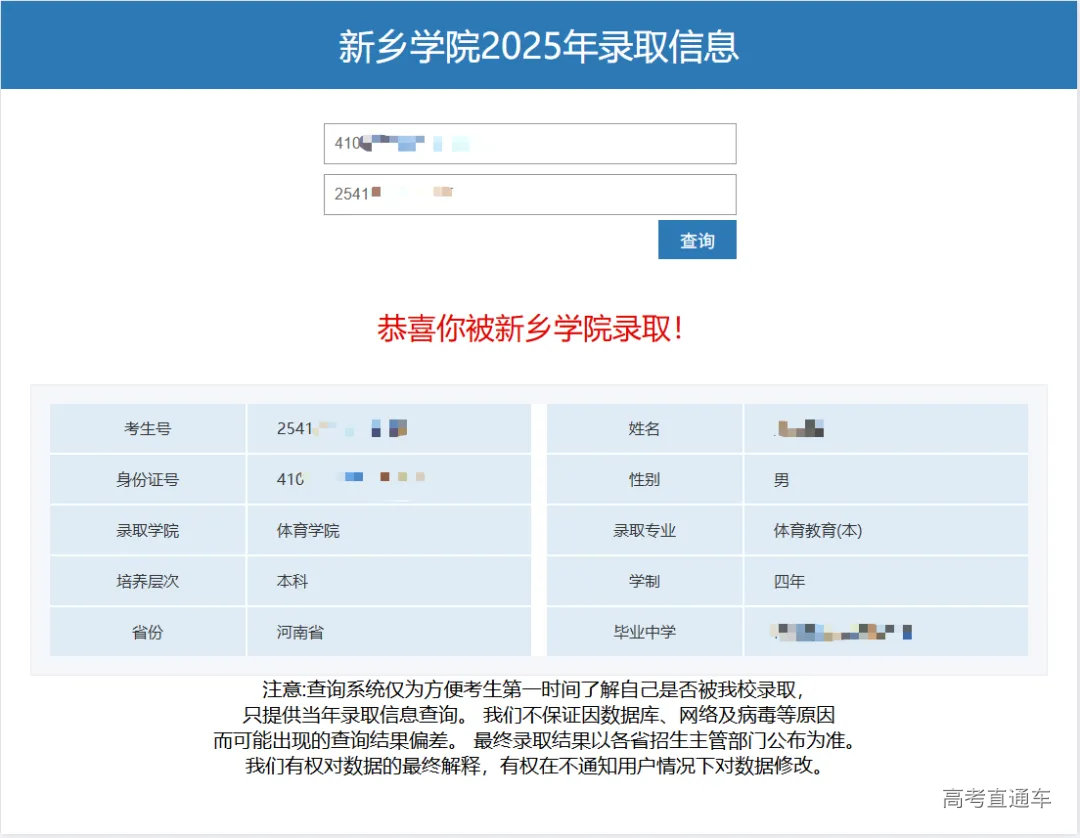This screenshot has width=1080, height=838.
Task: Select the 录取学院 label cell
Action: tap(146, 530)
